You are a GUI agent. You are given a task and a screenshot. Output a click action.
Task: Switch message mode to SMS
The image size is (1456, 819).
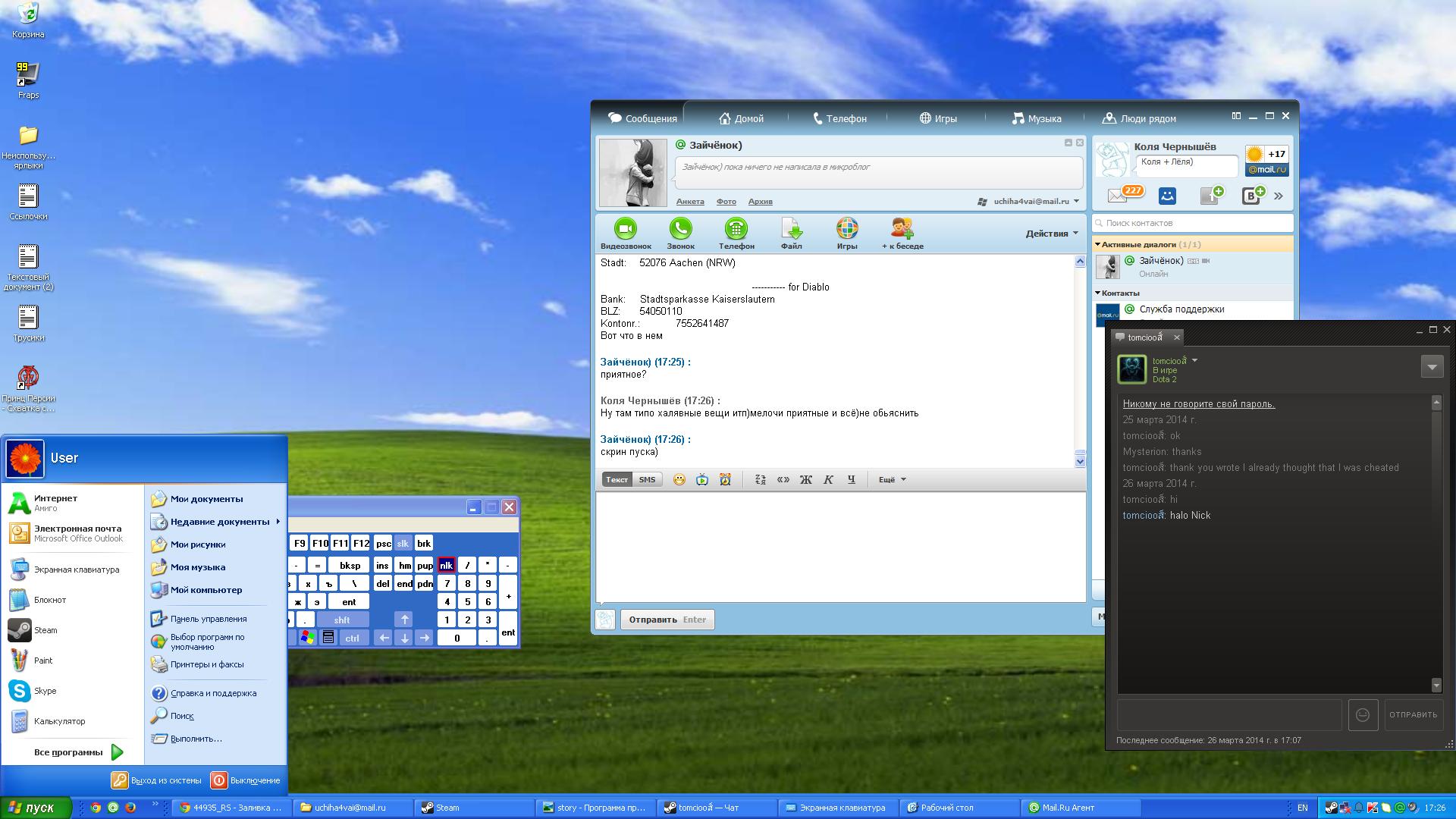pos(647,479)
